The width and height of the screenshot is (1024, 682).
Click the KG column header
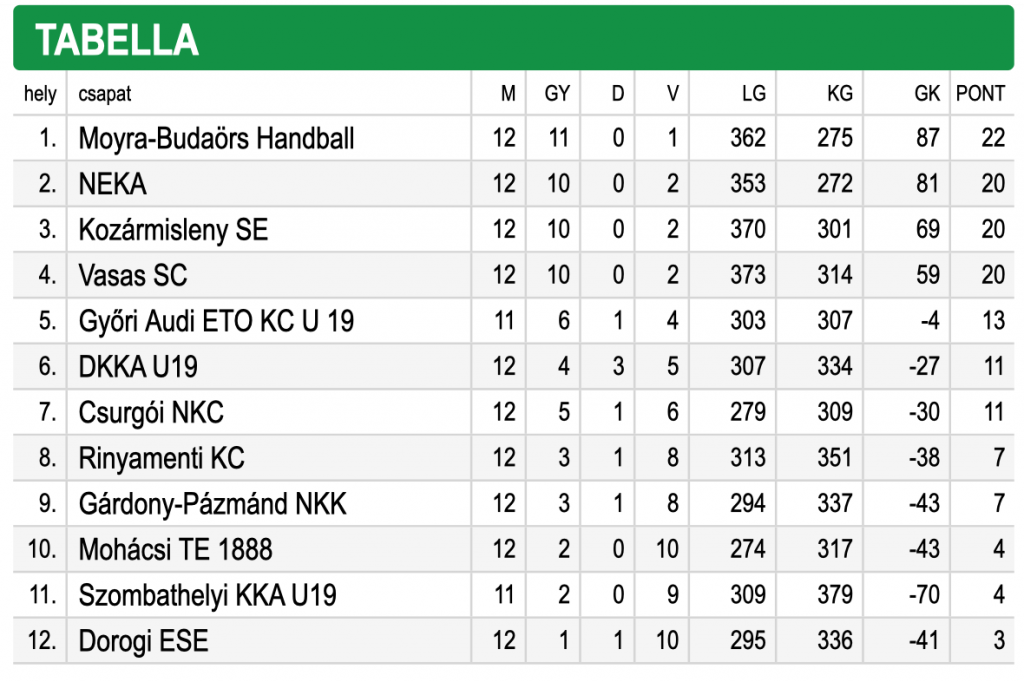840,94
